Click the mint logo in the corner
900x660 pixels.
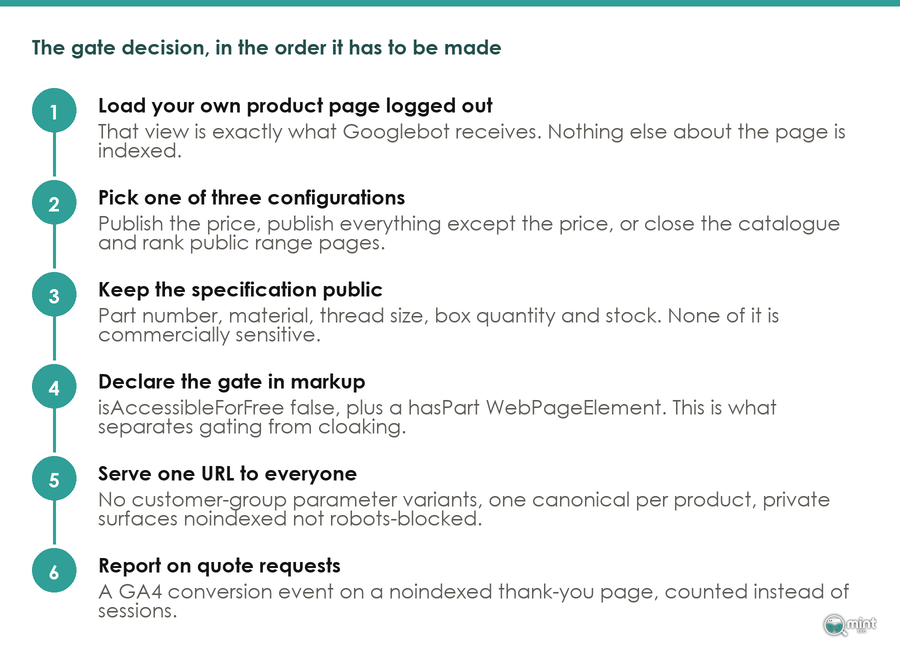coord(849,624)
